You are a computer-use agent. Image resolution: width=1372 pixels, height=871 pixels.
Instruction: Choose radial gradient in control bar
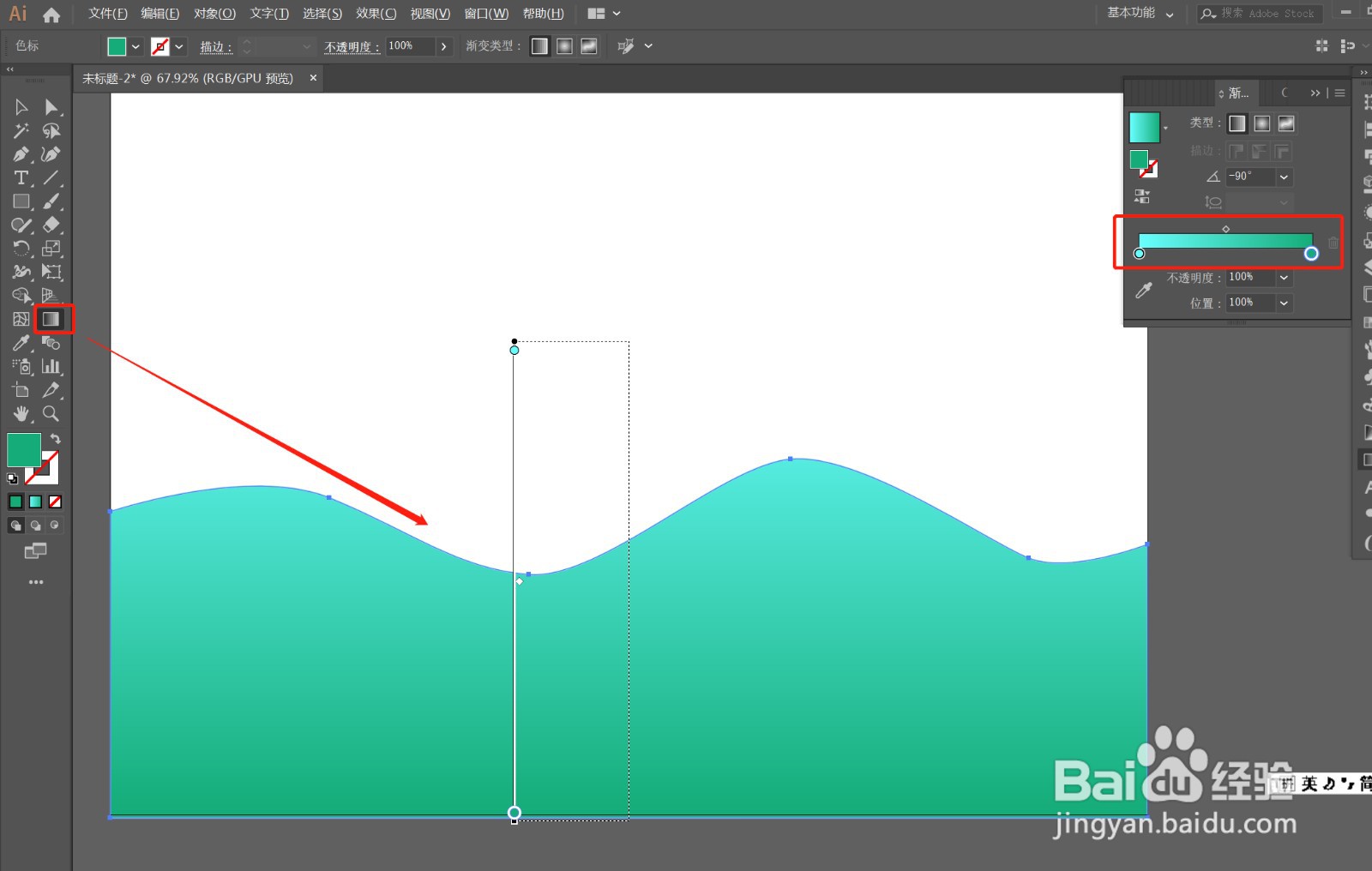pos(564,46)
